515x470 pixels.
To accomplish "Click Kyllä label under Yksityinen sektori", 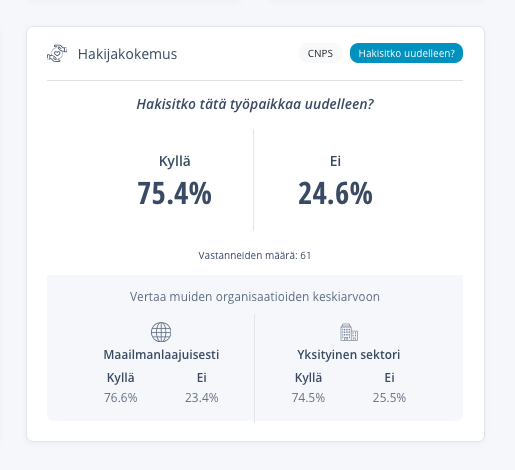I will (308, 378).
